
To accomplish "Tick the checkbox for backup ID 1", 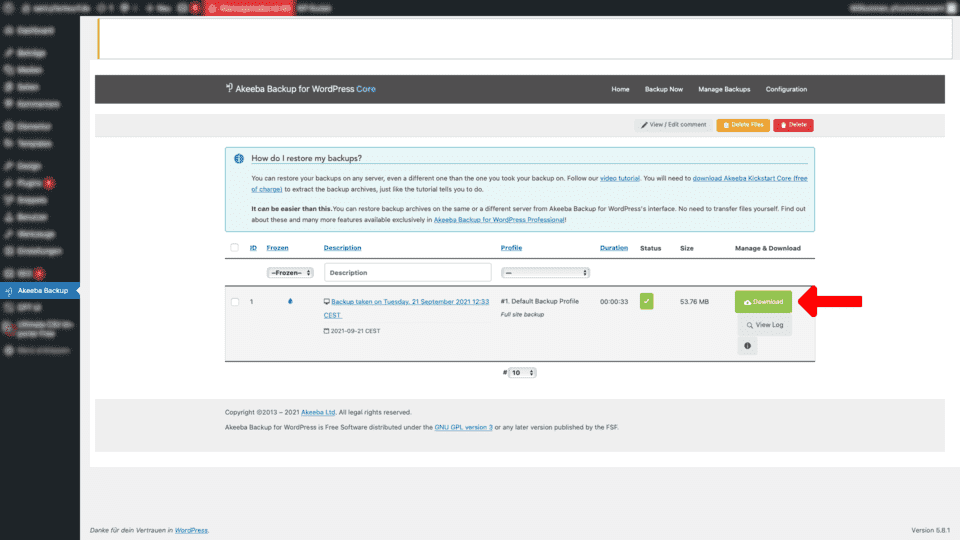I will (234, 301).
